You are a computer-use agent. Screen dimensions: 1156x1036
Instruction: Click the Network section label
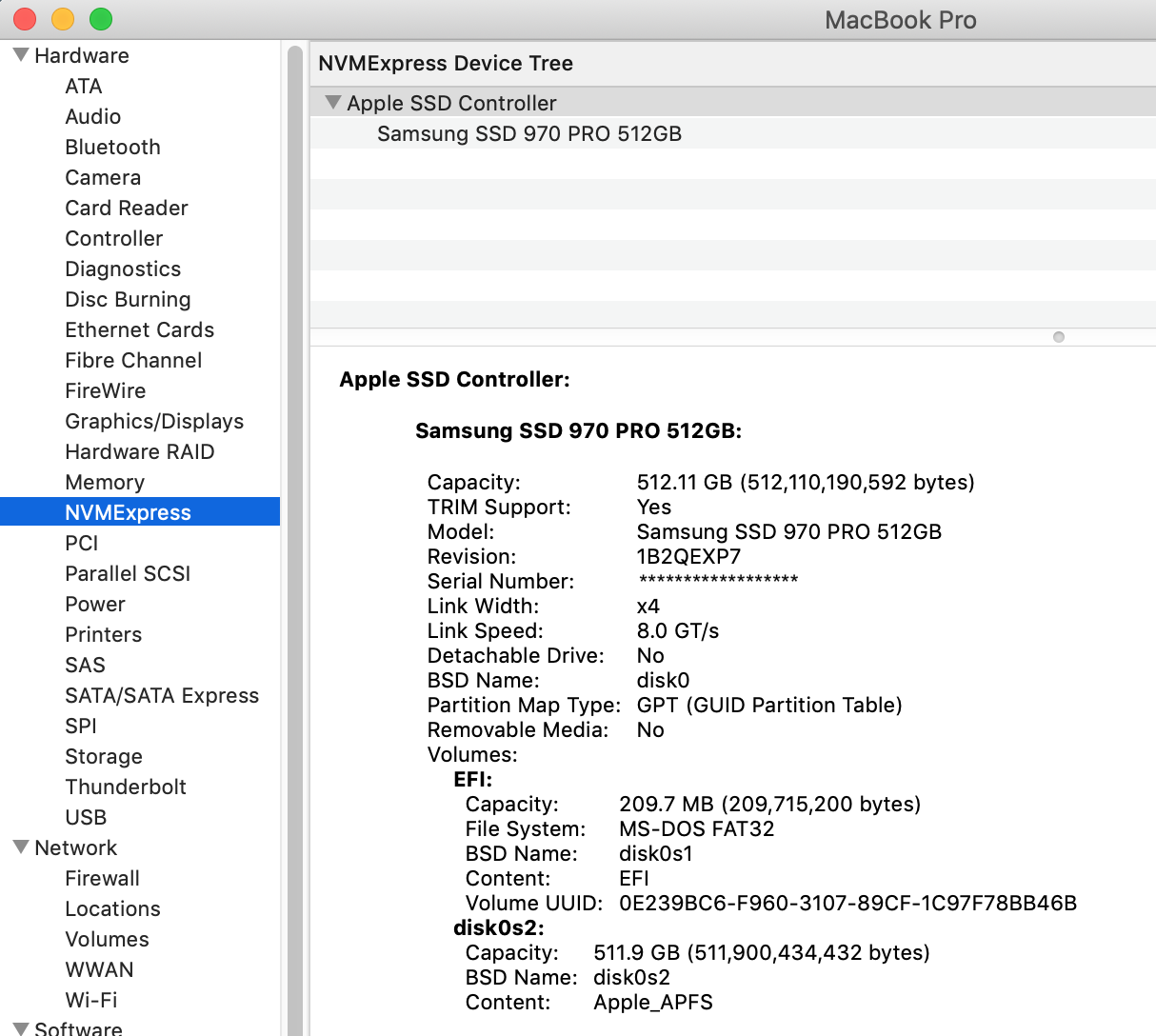[76, 847]
